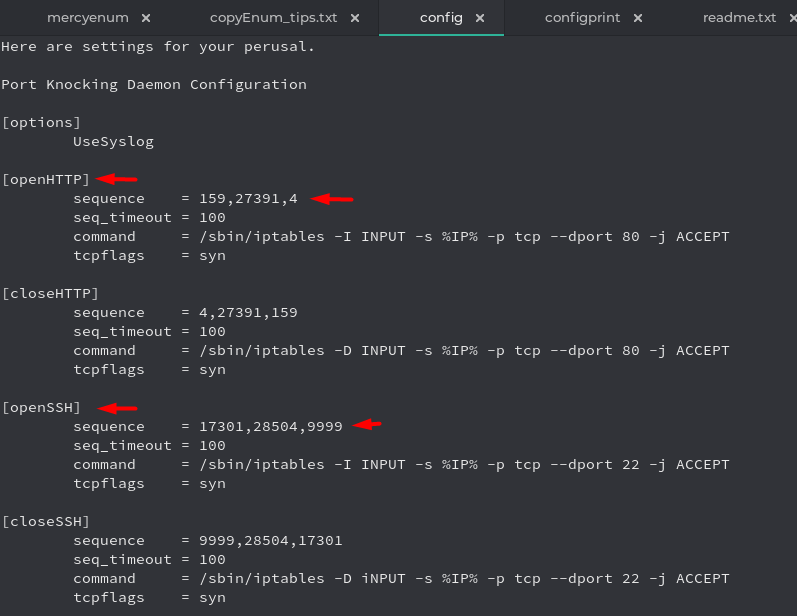Screen dimensions: 797x616
Task: Click the [openHTTP] section header
Action: click(45, 179)
